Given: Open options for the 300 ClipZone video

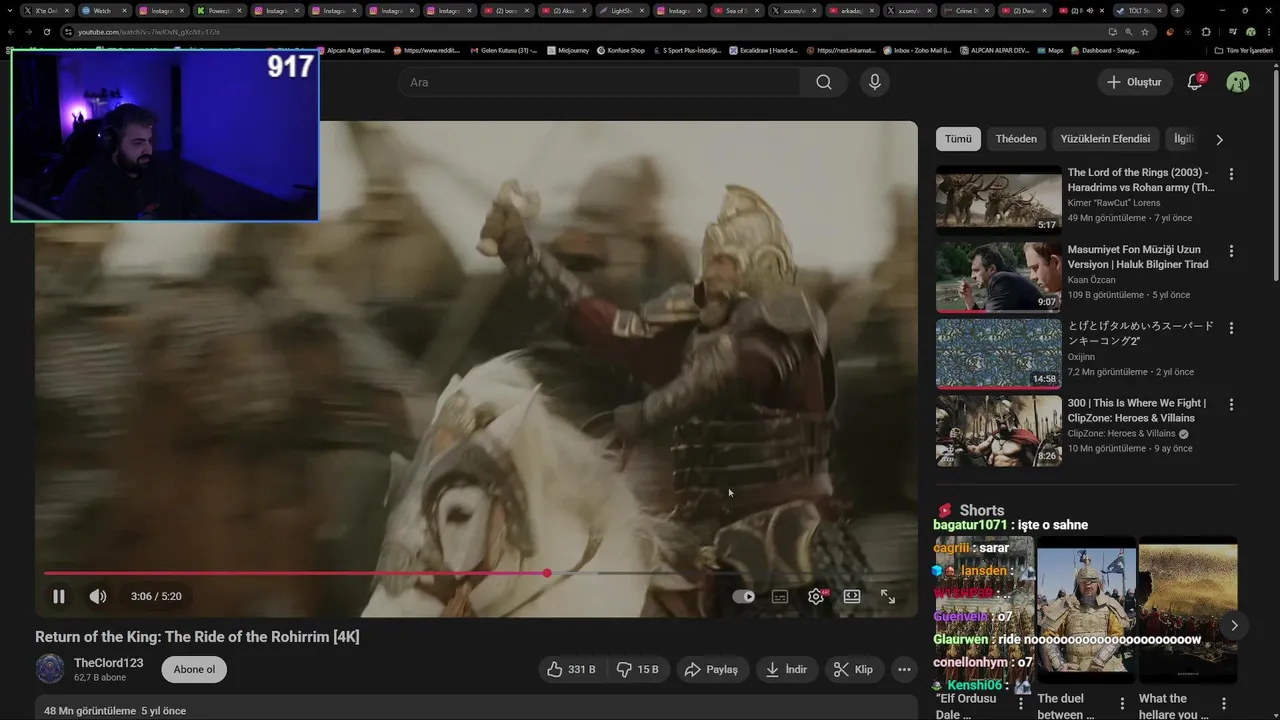Looking at the screenshot, I should (x=1231, y=405).
